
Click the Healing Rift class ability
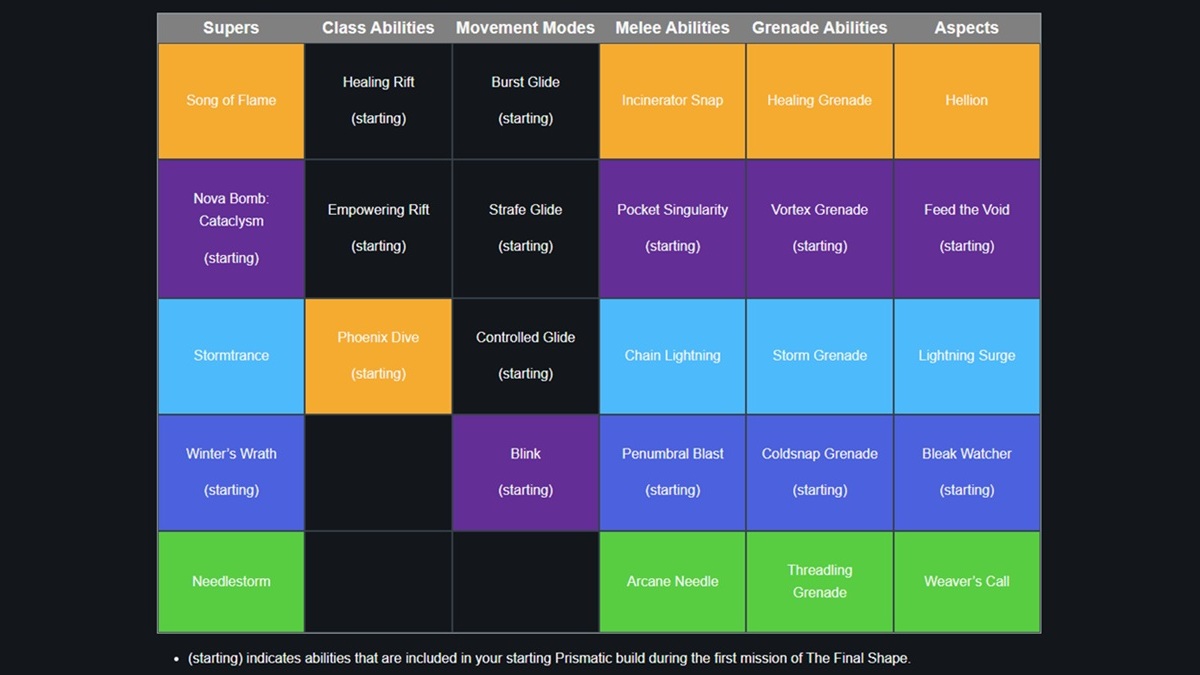[378, 100]
